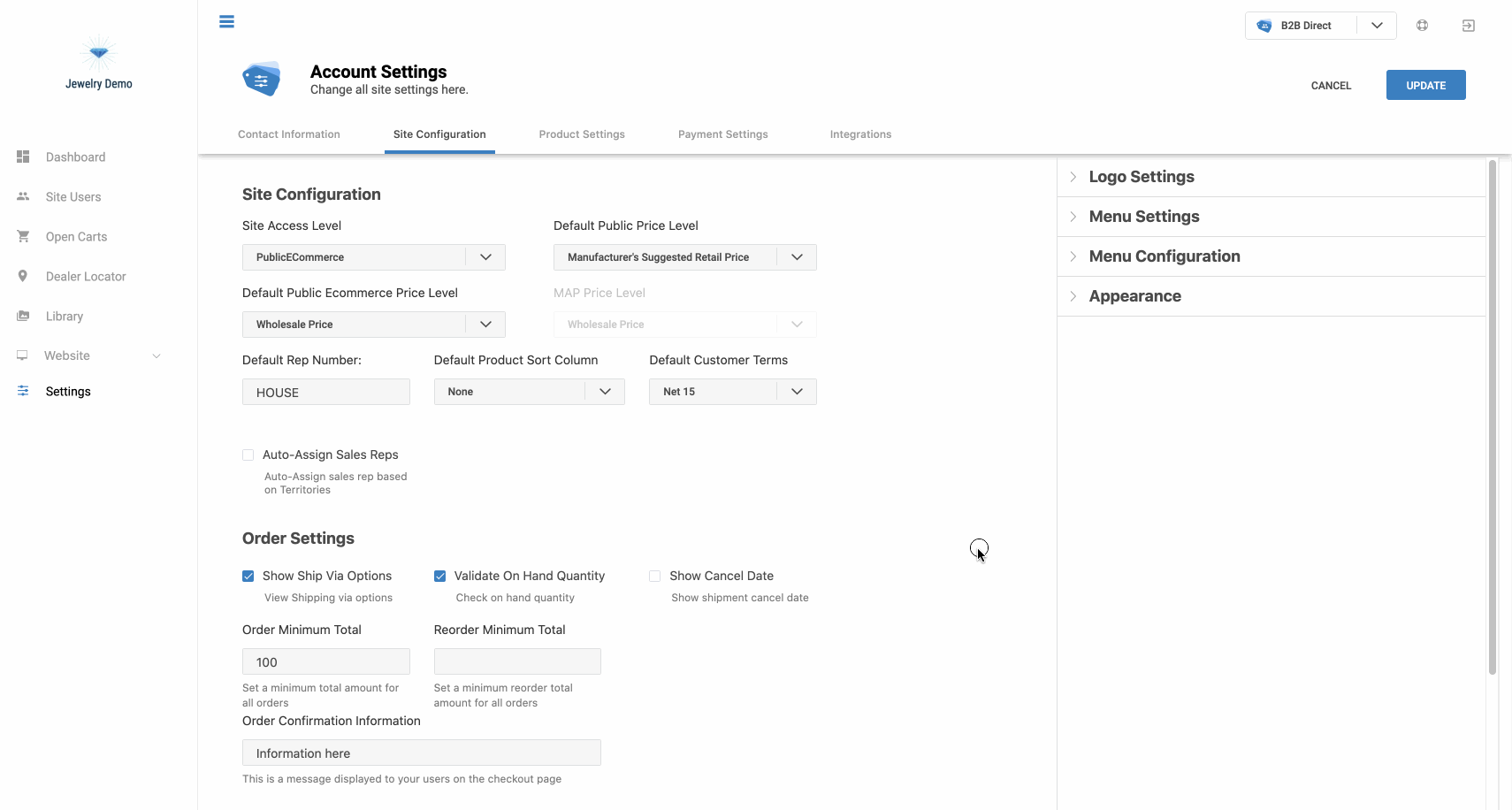Screen dimensions: 1512x810
Task: Open Site Users via people icon
Action: (23, 196)
